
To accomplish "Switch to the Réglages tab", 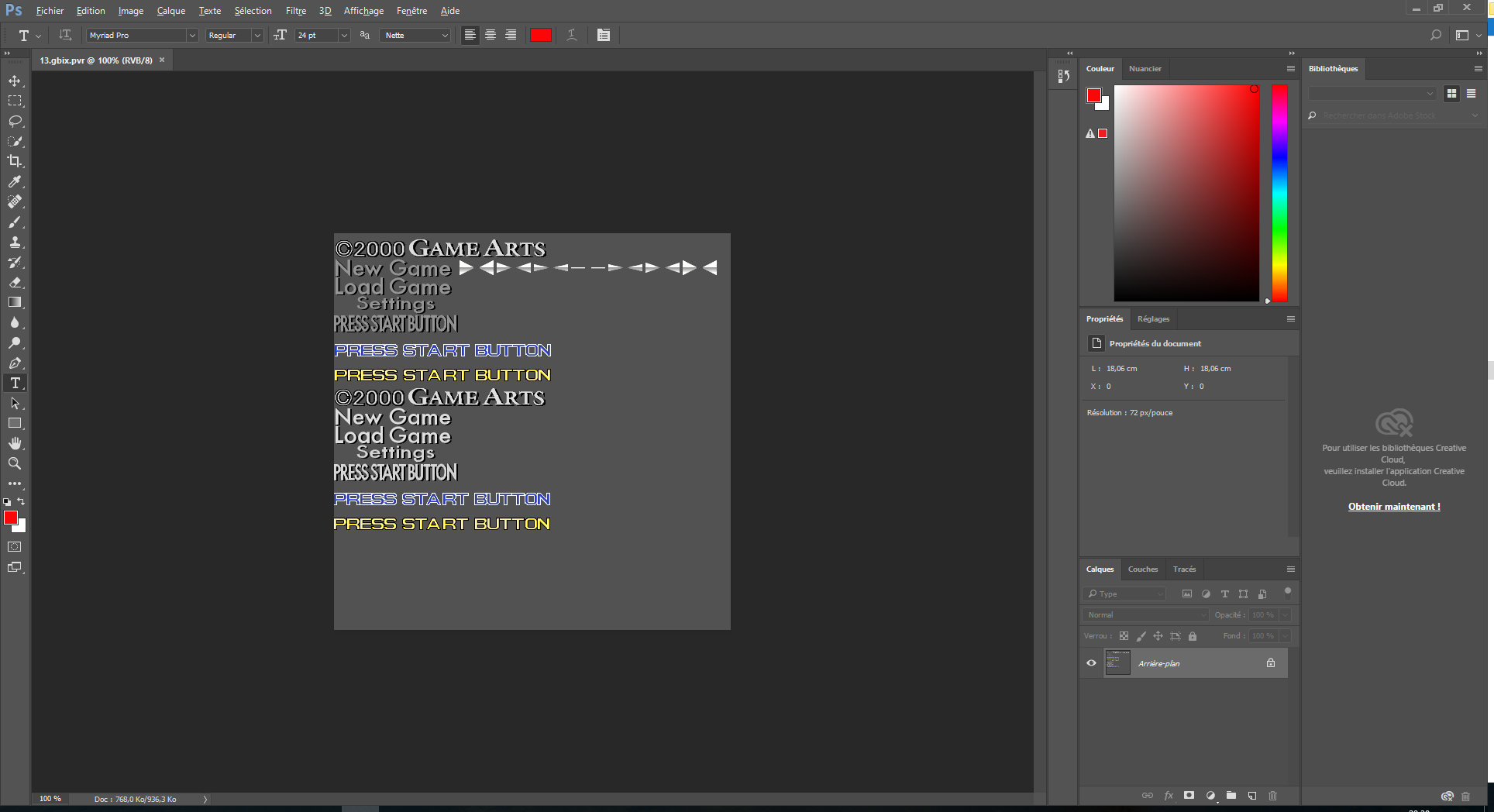I will click(x=1153, y=319).
